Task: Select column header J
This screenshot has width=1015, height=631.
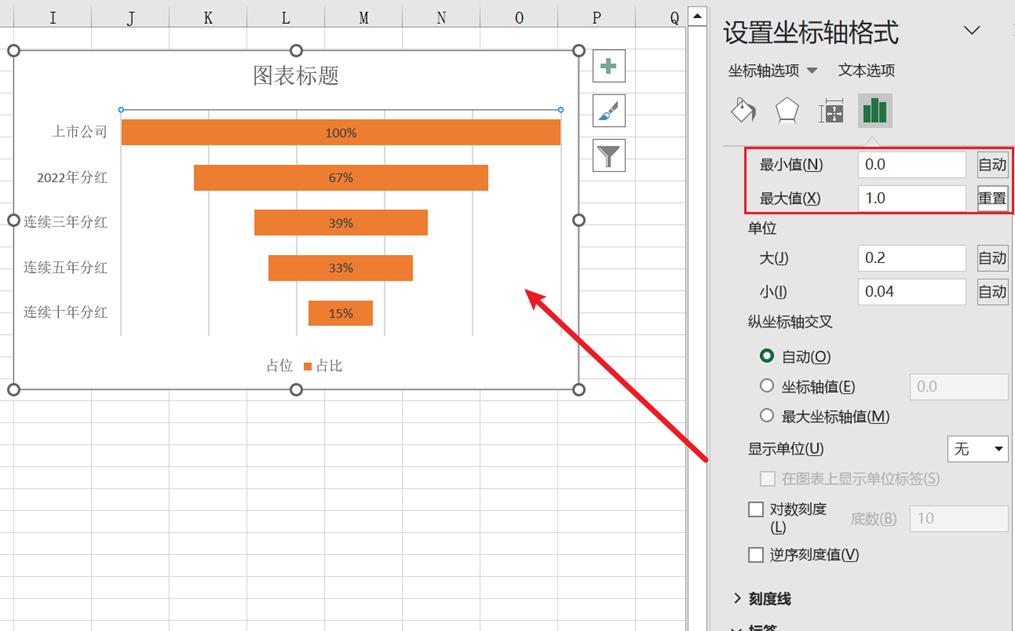Action: (x=130, y=18)
